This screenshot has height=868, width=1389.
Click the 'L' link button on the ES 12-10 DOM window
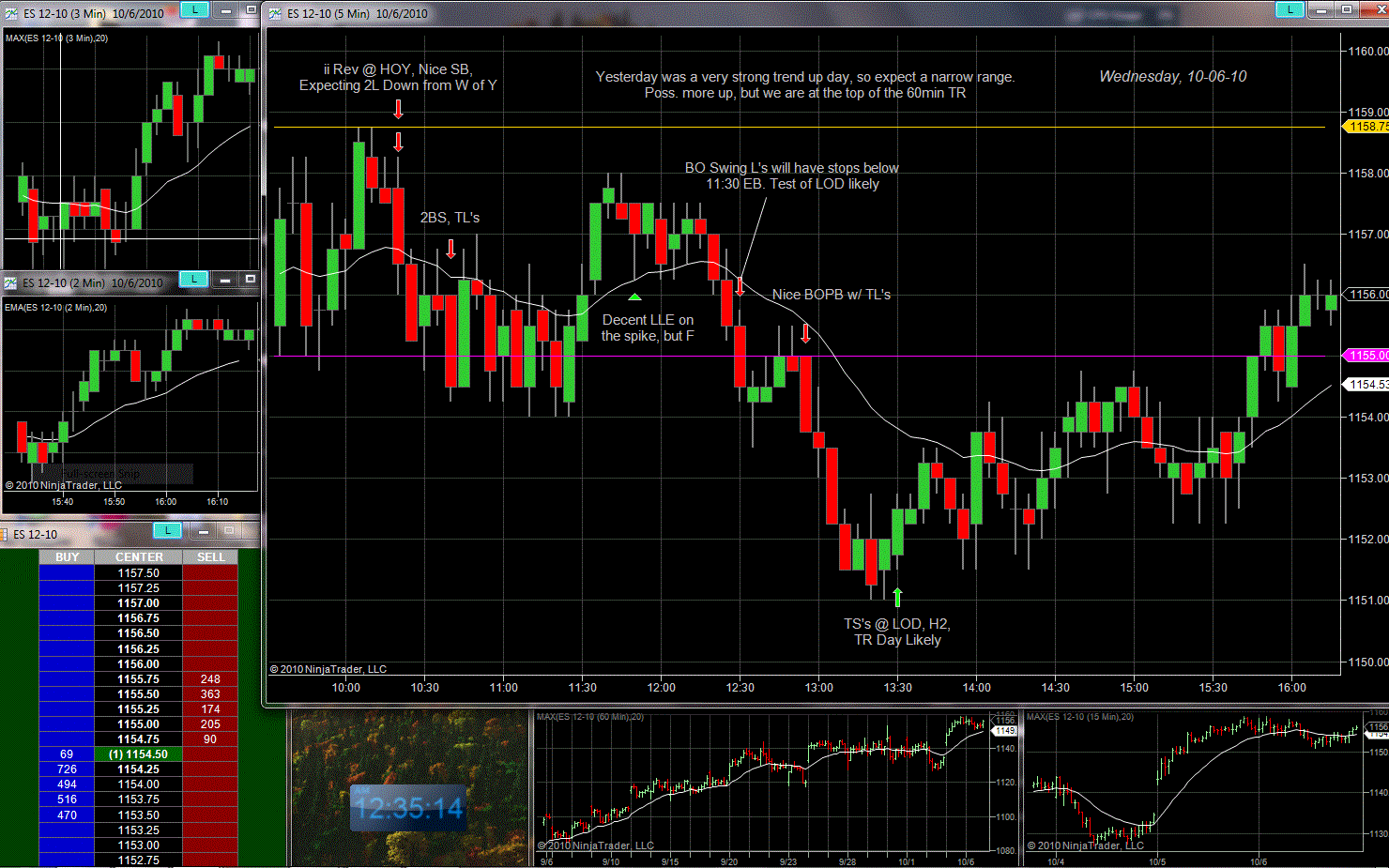tap(167, 530)
